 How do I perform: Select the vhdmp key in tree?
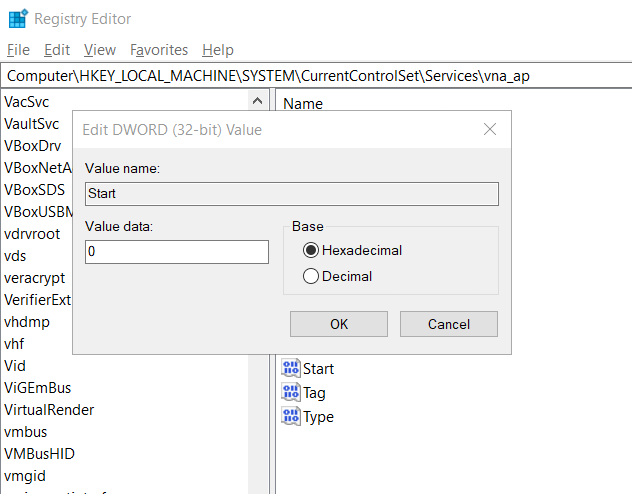tap(27, 322)
